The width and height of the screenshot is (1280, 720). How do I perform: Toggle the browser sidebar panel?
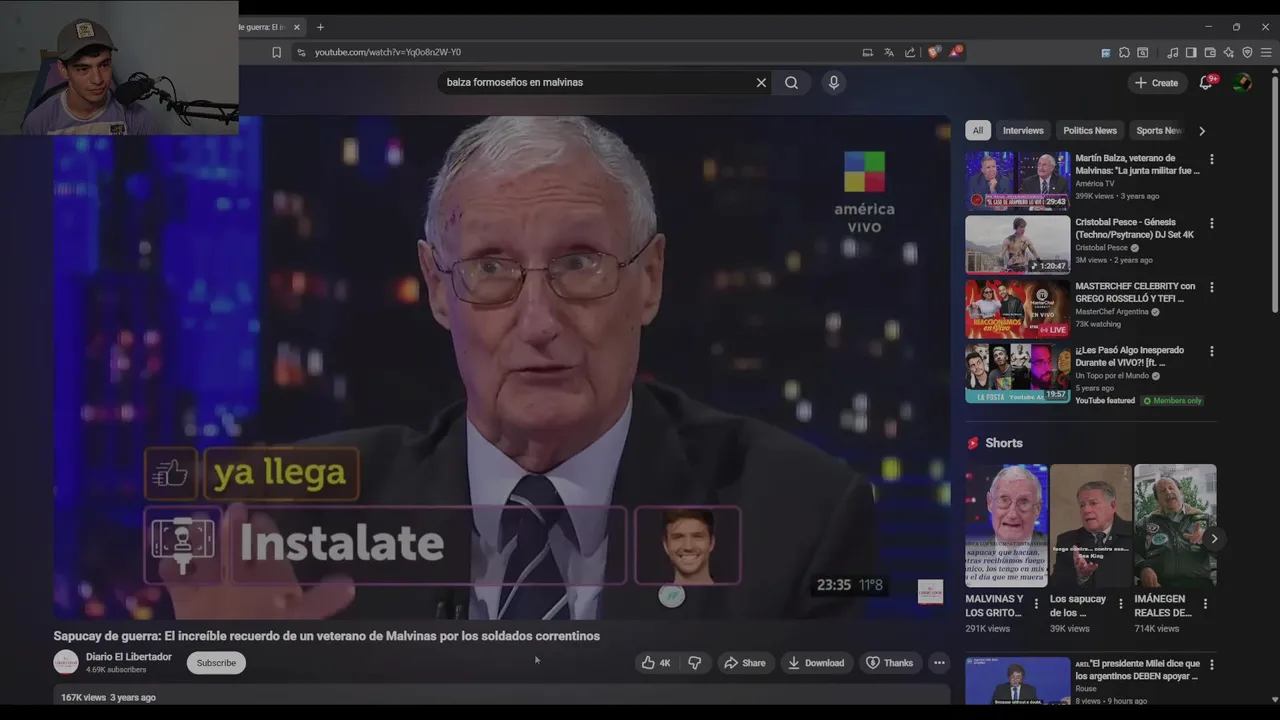[x=1191, y=52]
